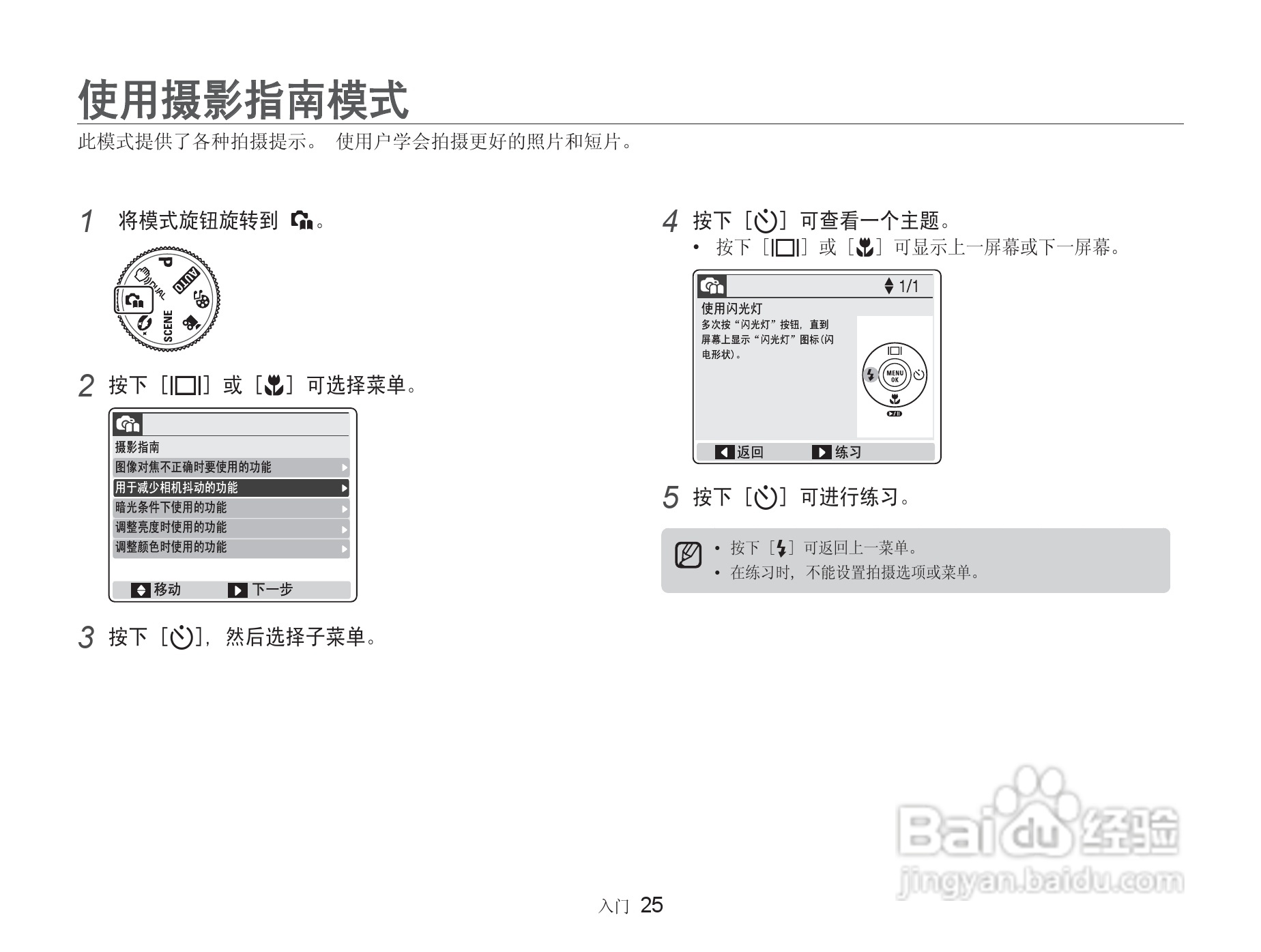Click 练习 label on flash screen

[x=848, y=452]
